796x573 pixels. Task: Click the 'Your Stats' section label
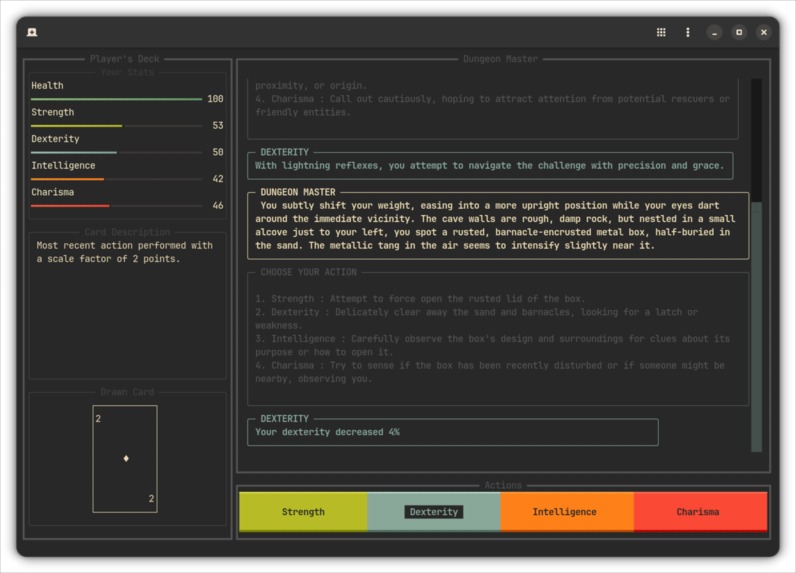[x=127, y=72]
